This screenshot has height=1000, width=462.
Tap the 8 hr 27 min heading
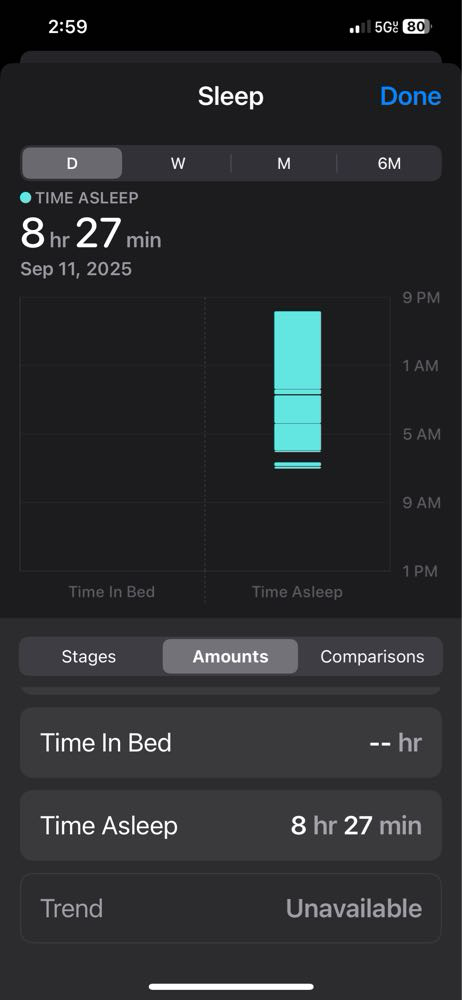91,234
